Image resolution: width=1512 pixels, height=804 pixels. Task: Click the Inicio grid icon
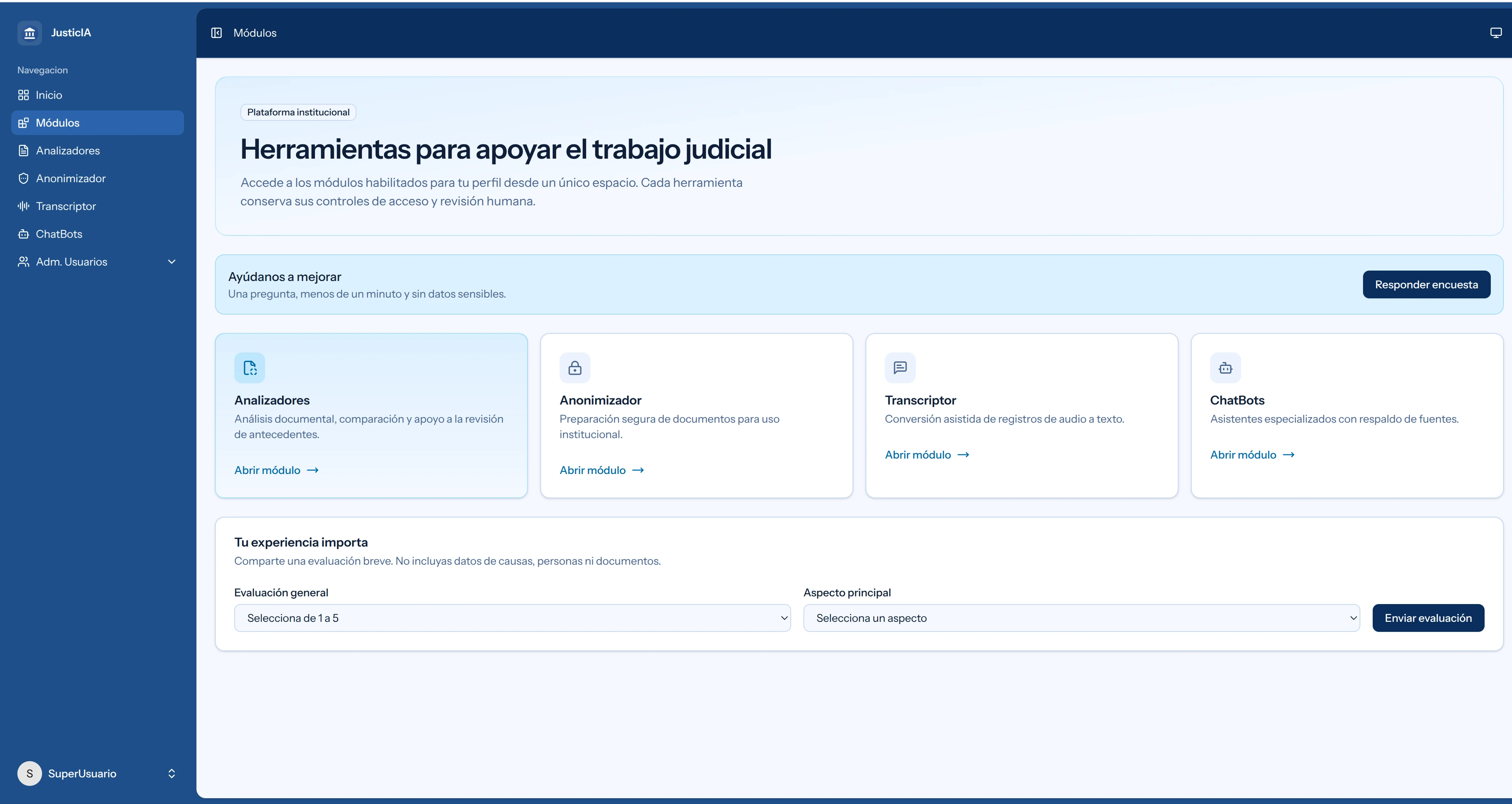pyautogui.click(x=24, y=95)
